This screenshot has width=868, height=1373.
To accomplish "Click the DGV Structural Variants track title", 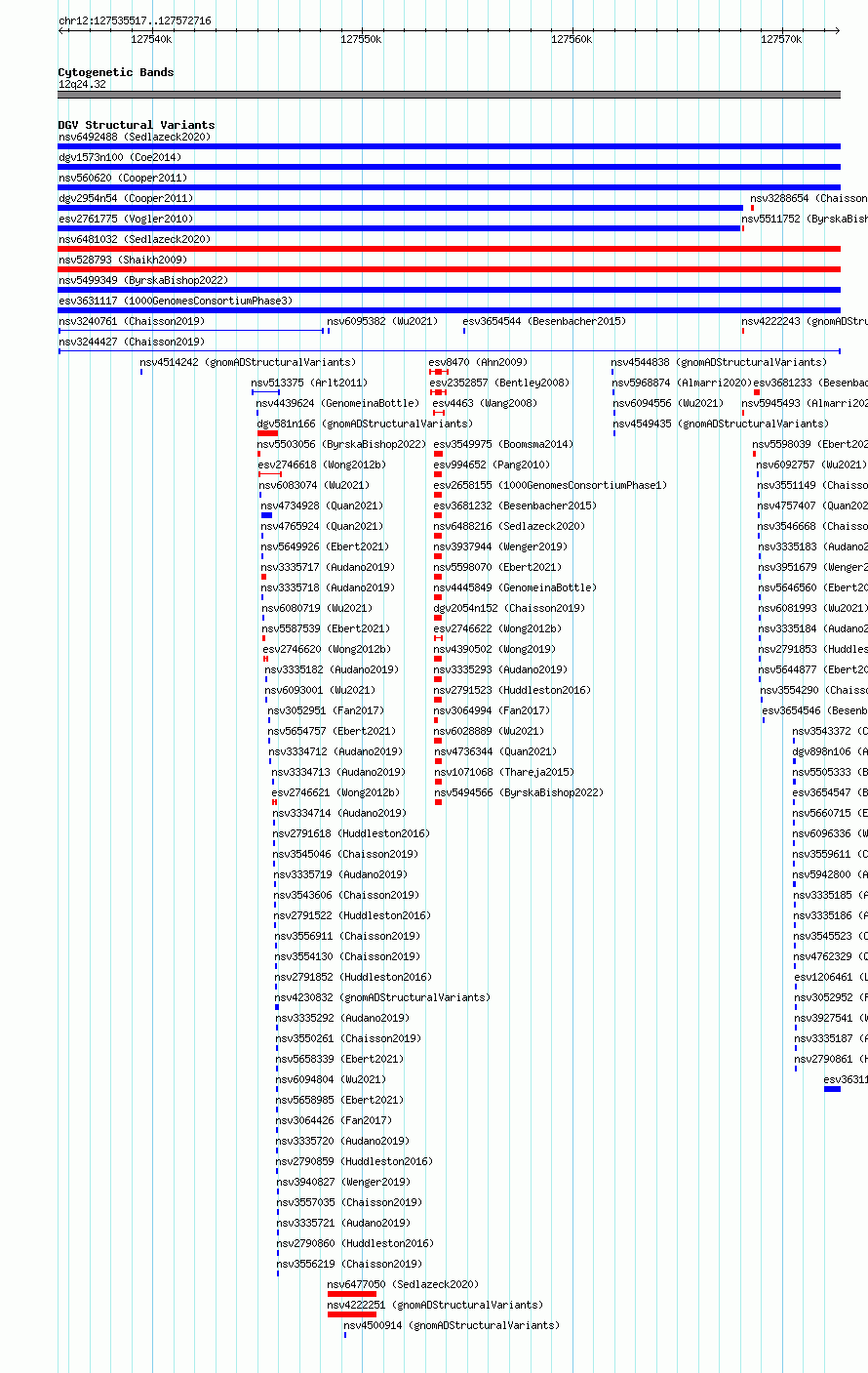I will click(x=137, y=125).
